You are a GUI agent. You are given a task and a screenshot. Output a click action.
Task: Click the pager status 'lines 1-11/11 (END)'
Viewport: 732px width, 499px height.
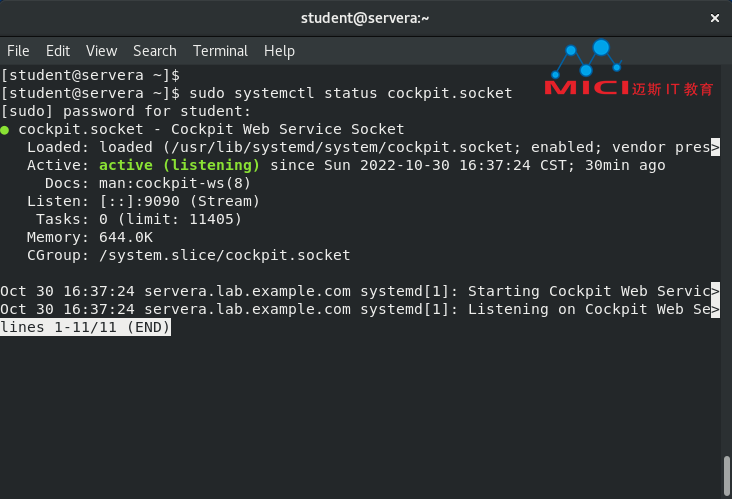85,327
